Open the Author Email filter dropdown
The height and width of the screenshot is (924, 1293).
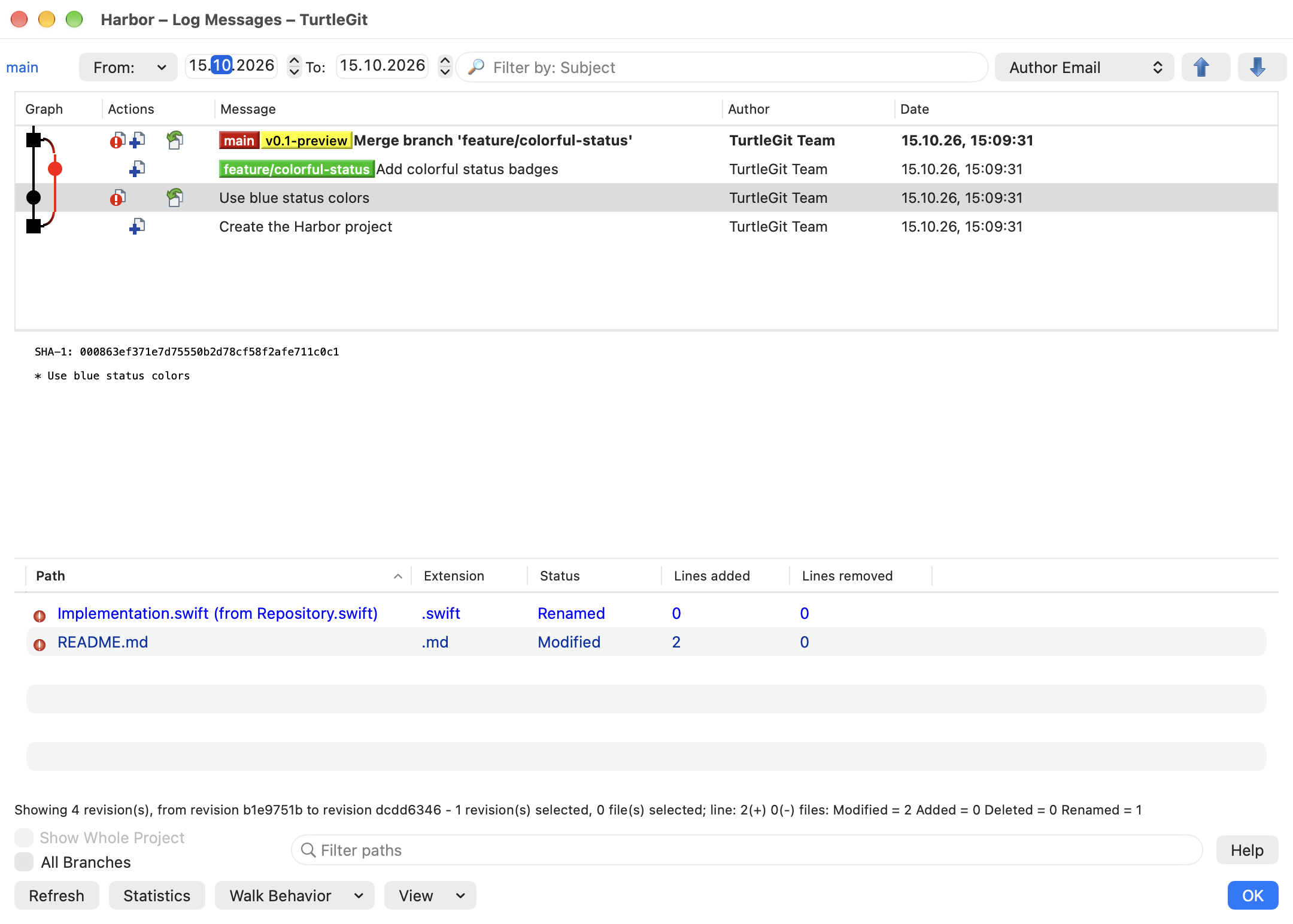[1084, 67]
